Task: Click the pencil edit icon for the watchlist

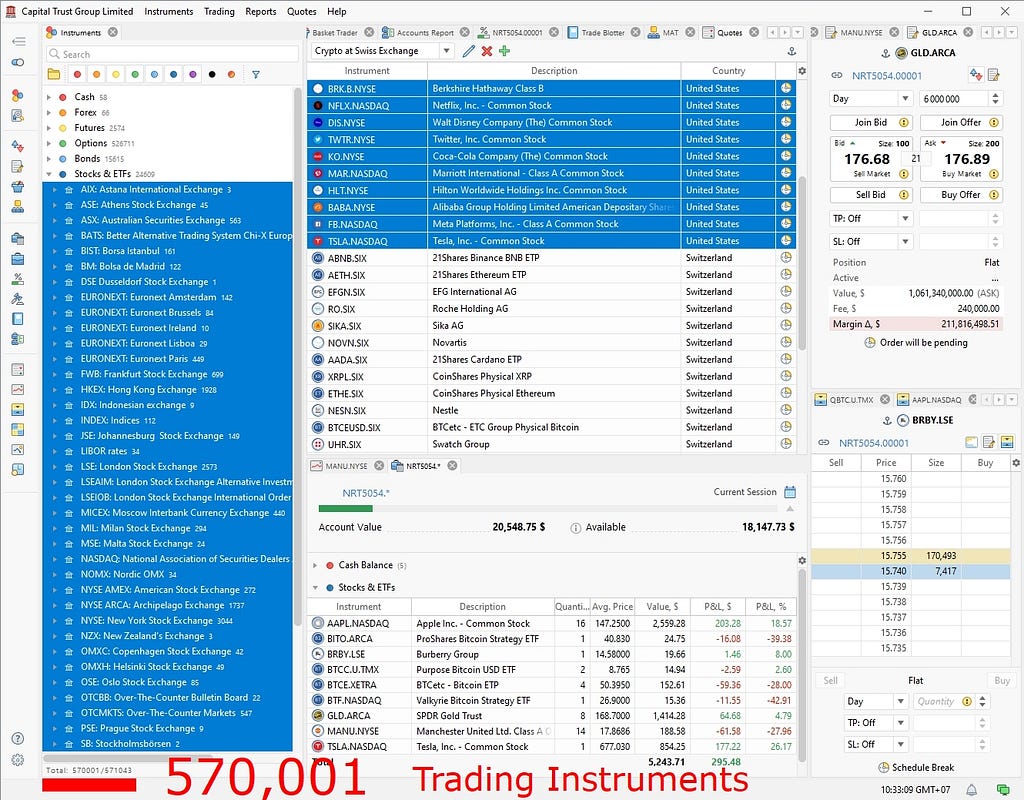Action: pos(468,51)
